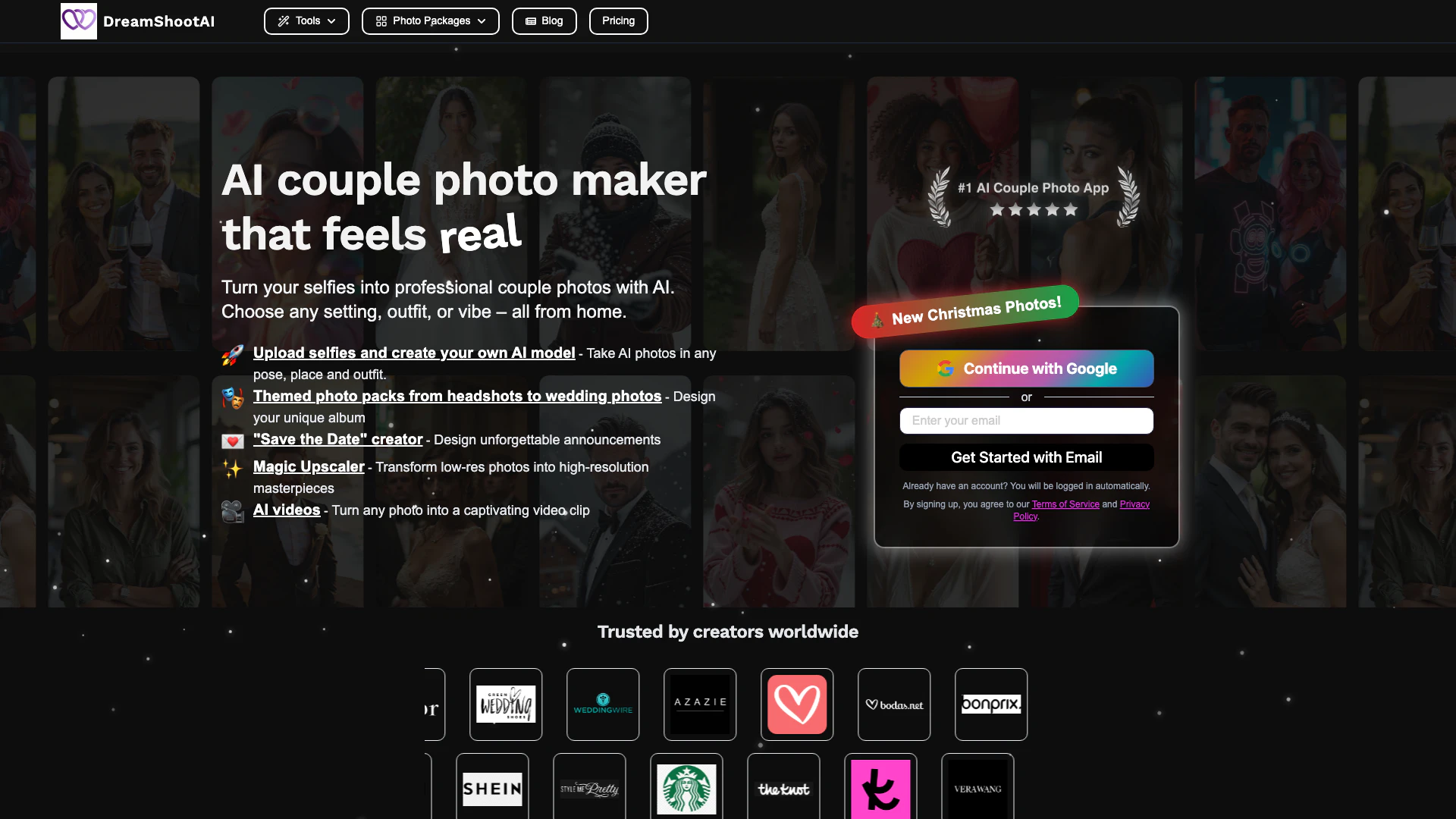The height and width of the screenshot is (819, 1456).
Task: Click the Green Wedding Shoes logo tile
Action: [506, 704]
